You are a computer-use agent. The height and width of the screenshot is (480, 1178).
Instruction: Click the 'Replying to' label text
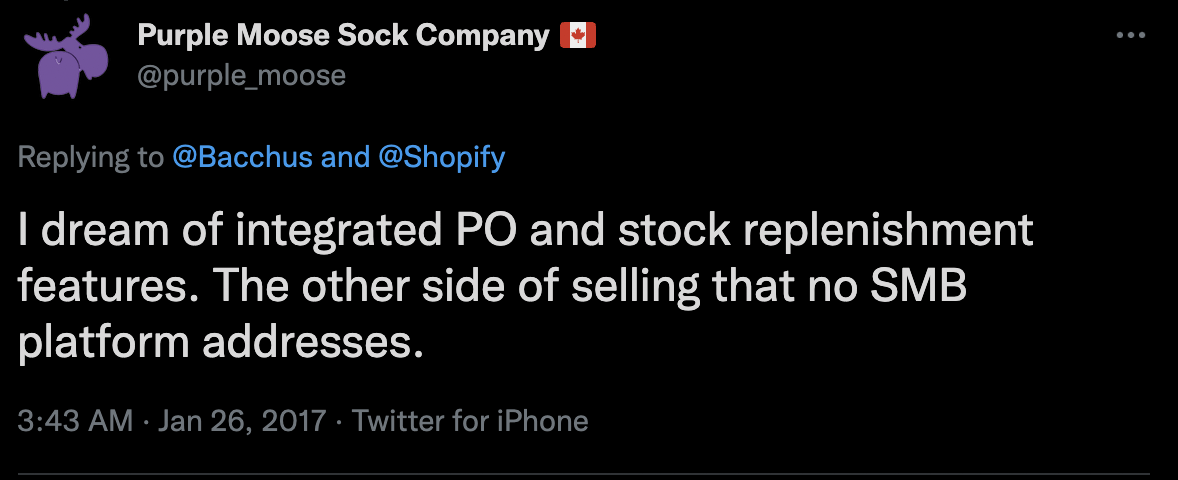(x=90, y=158)
